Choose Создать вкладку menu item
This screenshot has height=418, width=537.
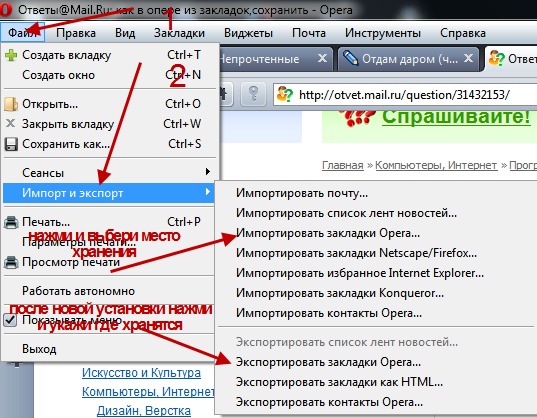[110, 55]
